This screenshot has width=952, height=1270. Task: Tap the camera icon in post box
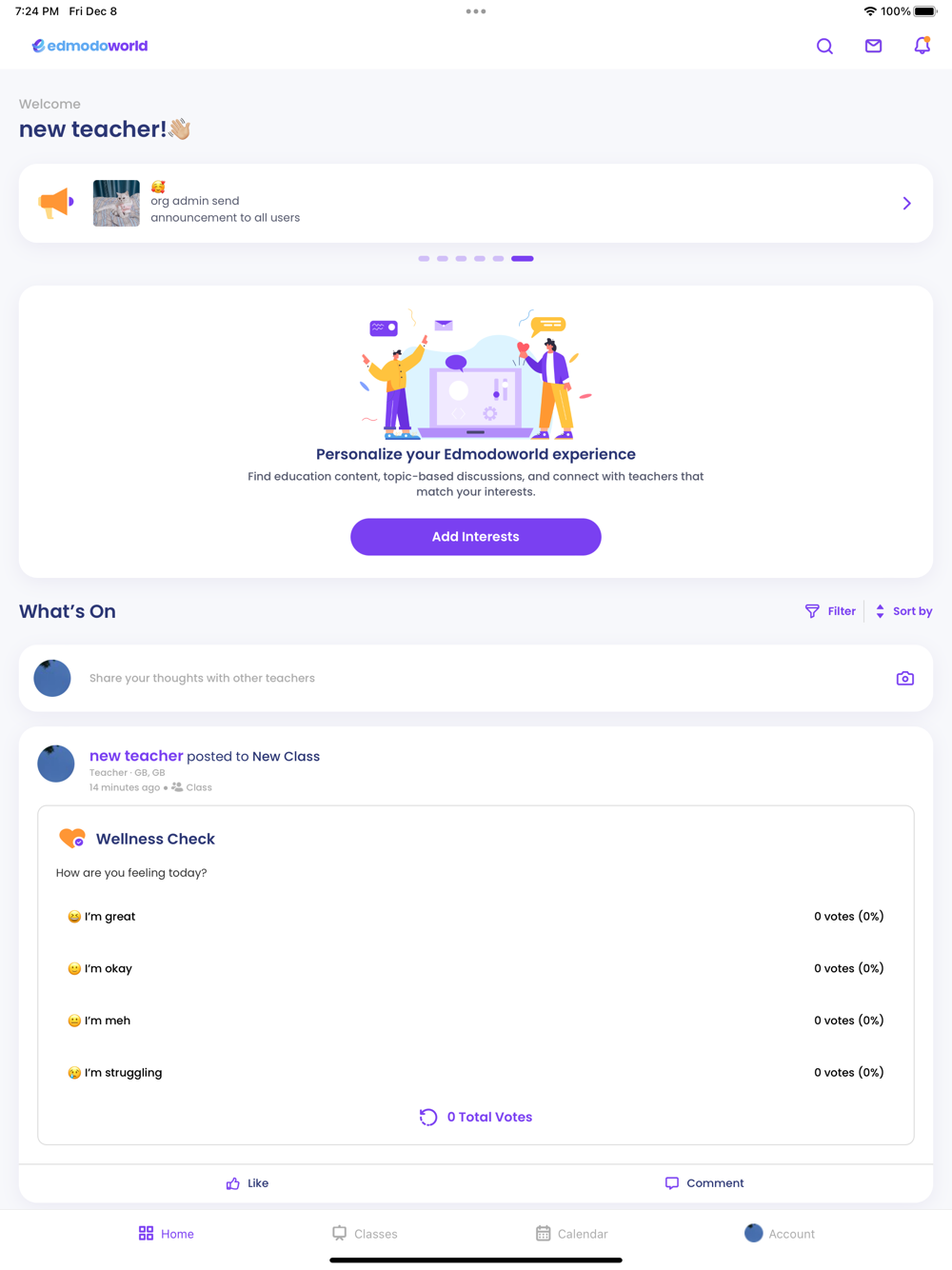pyautogui.click(x=905, y=678)
